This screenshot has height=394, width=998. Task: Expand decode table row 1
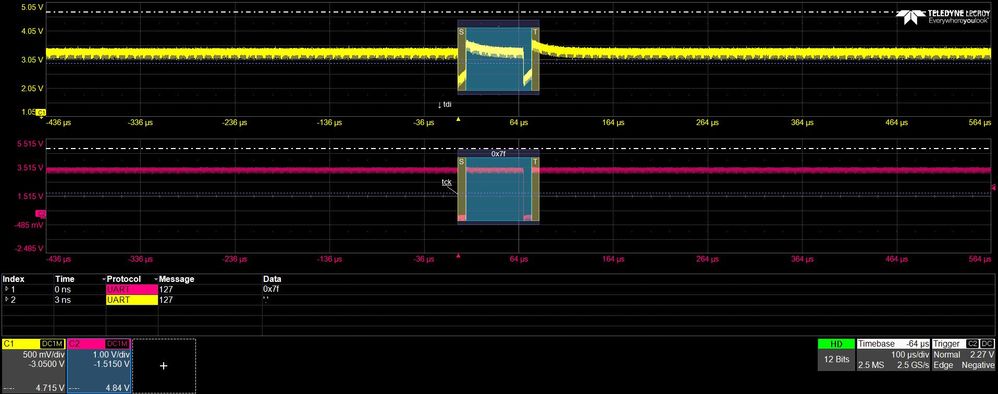coord(8,290)
